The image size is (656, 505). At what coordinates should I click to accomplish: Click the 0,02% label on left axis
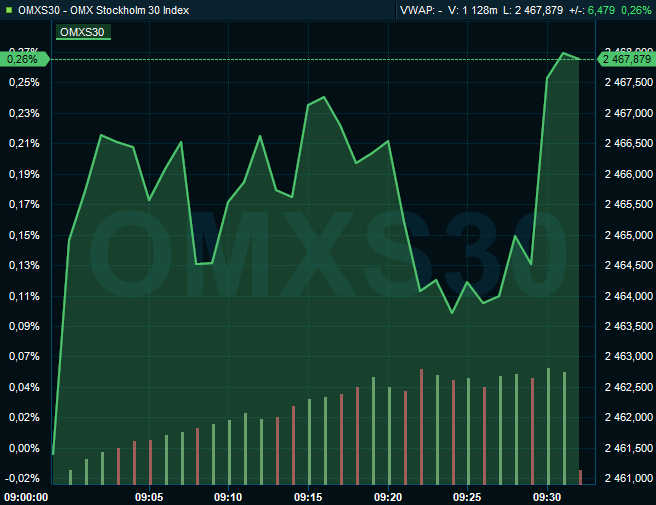coord(24,418)
